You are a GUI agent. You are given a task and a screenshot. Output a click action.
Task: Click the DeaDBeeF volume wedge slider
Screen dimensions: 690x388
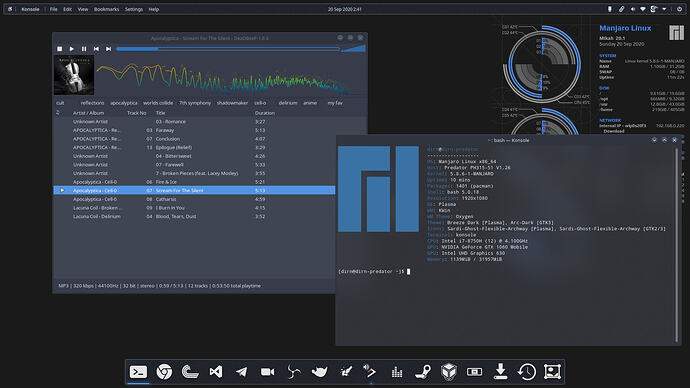point(353,48)
